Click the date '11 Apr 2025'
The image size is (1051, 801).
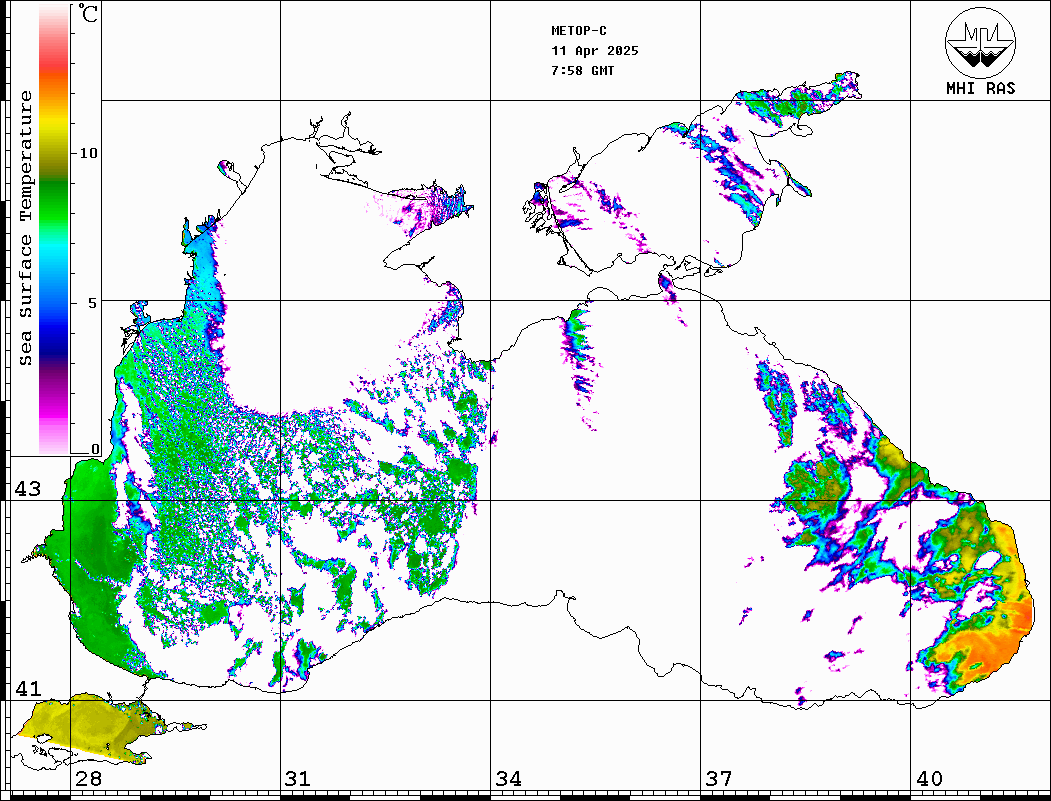pyautogui.click(x=595, y=51)
